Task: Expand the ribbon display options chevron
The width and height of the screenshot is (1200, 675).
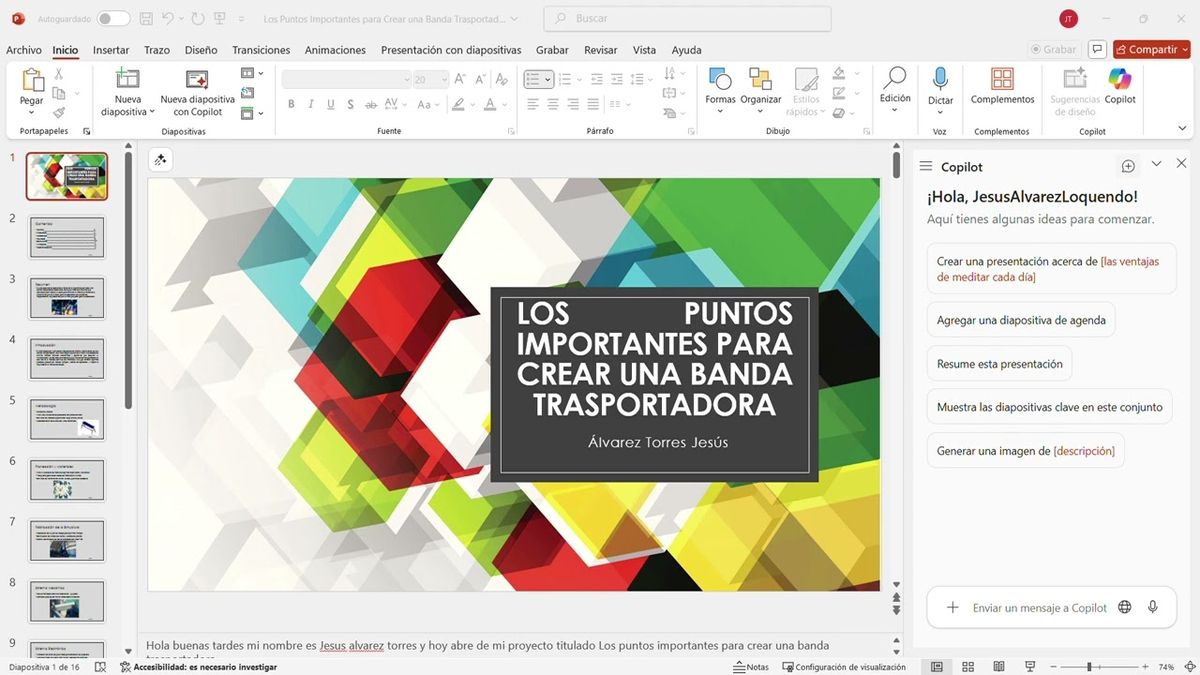Action: (x=1183, y=128)
